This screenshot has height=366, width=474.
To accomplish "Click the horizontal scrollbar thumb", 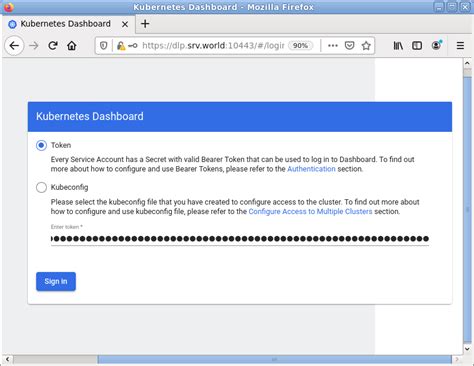I will (274, 359).
